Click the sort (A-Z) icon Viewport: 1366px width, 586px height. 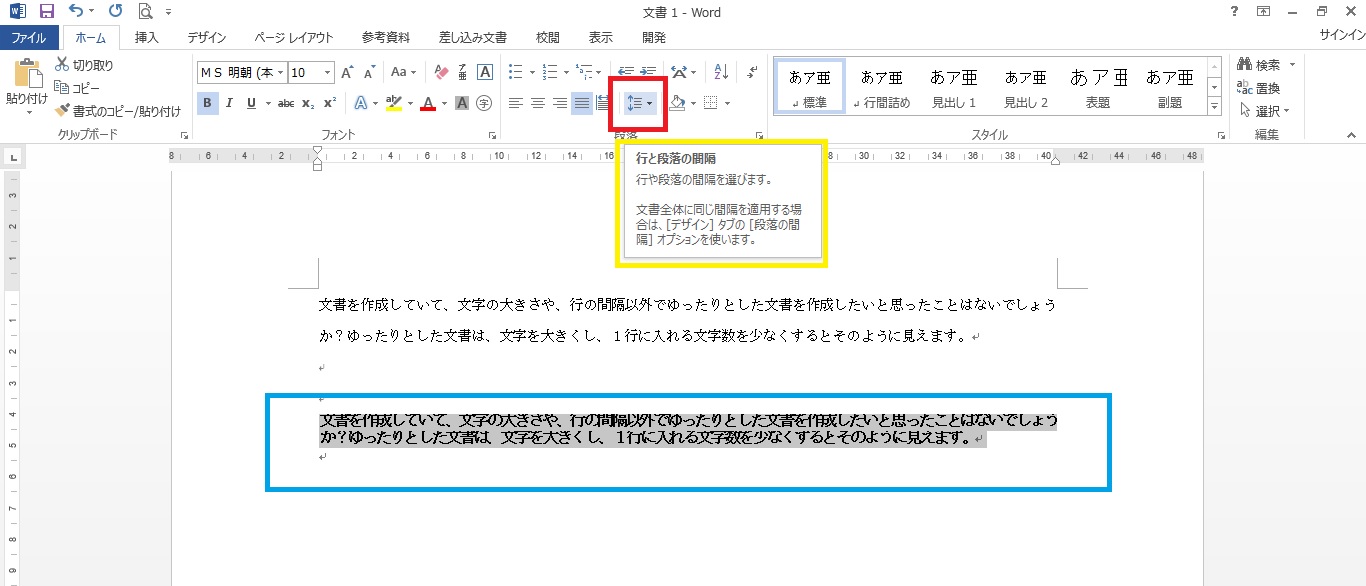(721, 72)
